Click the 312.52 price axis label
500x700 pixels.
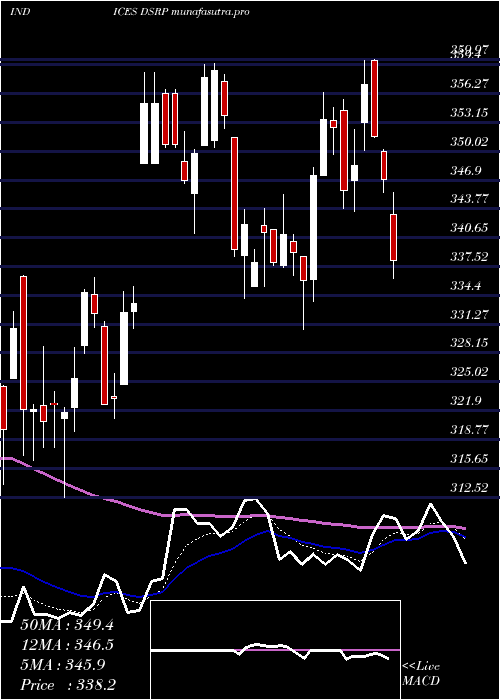tap(468, 488)
